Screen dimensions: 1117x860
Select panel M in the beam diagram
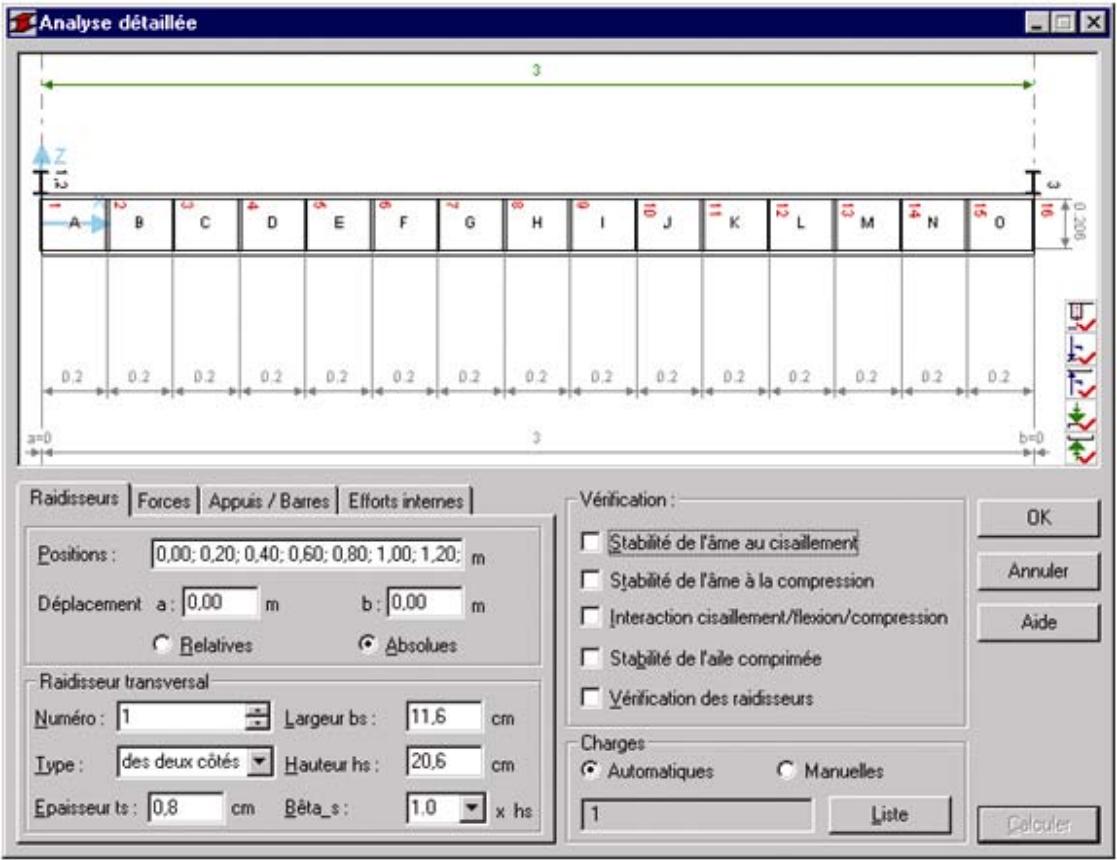867,224
